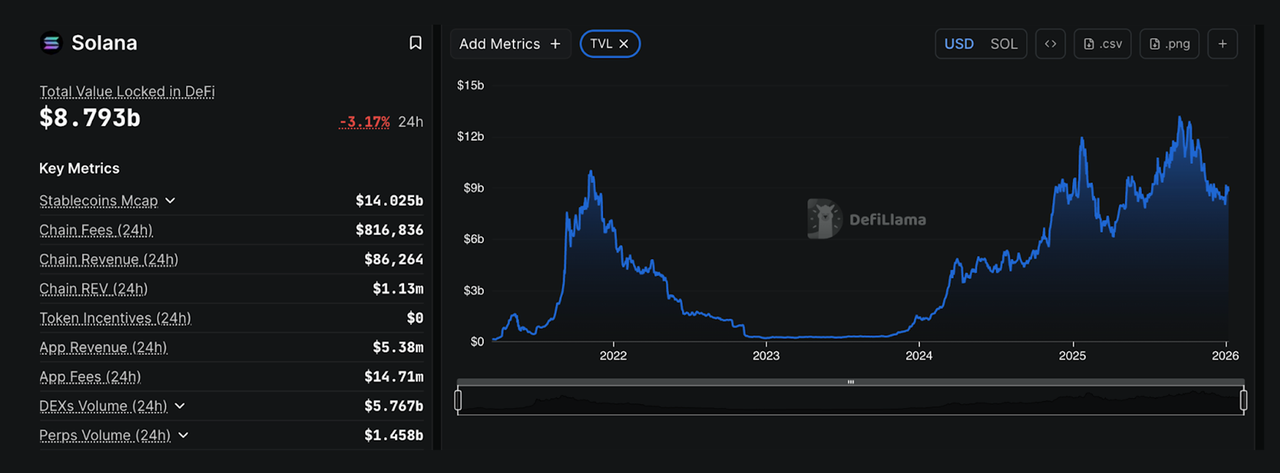Click the $14.71m app fees value
1280x473 pixels.
(x=394, y=377)
